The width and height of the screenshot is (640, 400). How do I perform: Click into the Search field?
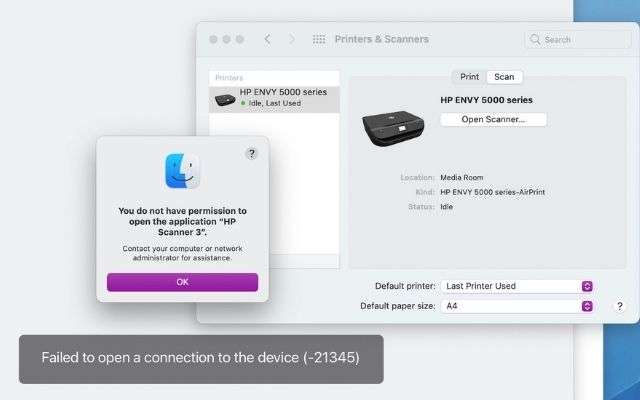point(578,39)
